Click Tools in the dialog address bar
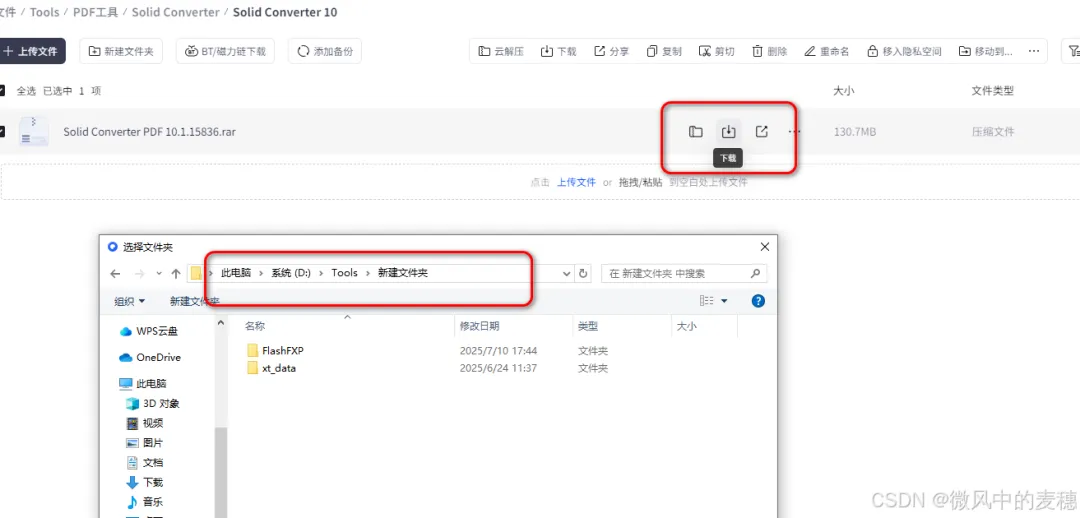This screenshot has height=518, width=1080. click(x=344, y=273)
